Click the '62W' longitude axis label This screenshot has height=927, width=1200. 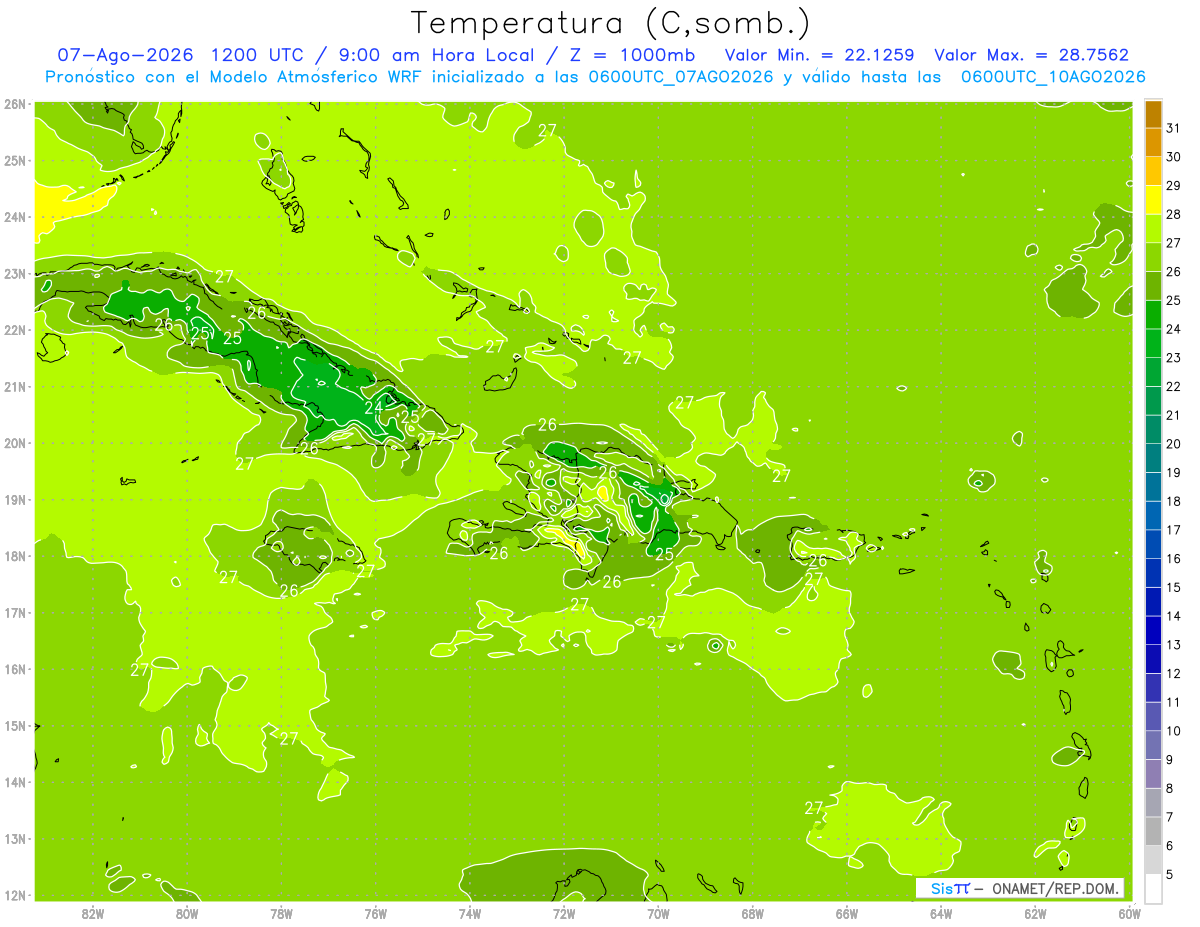coord(1035,914)
